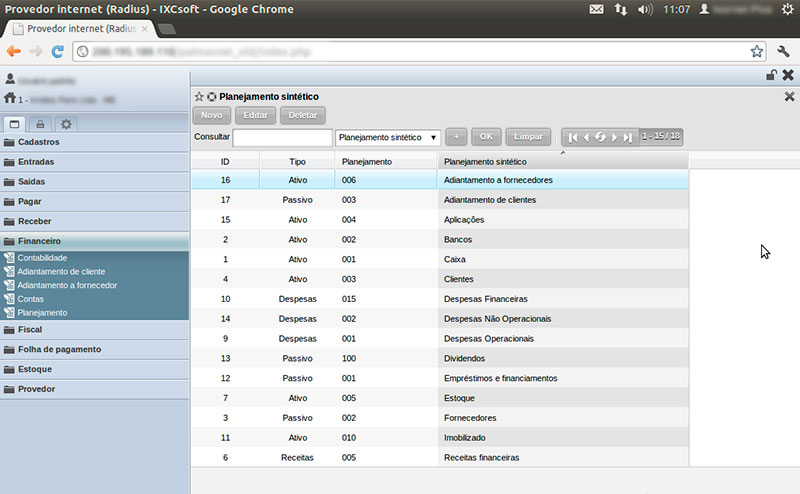Open the Planejamento menu item
Screen dimensions: 800x494
(42, 313)
